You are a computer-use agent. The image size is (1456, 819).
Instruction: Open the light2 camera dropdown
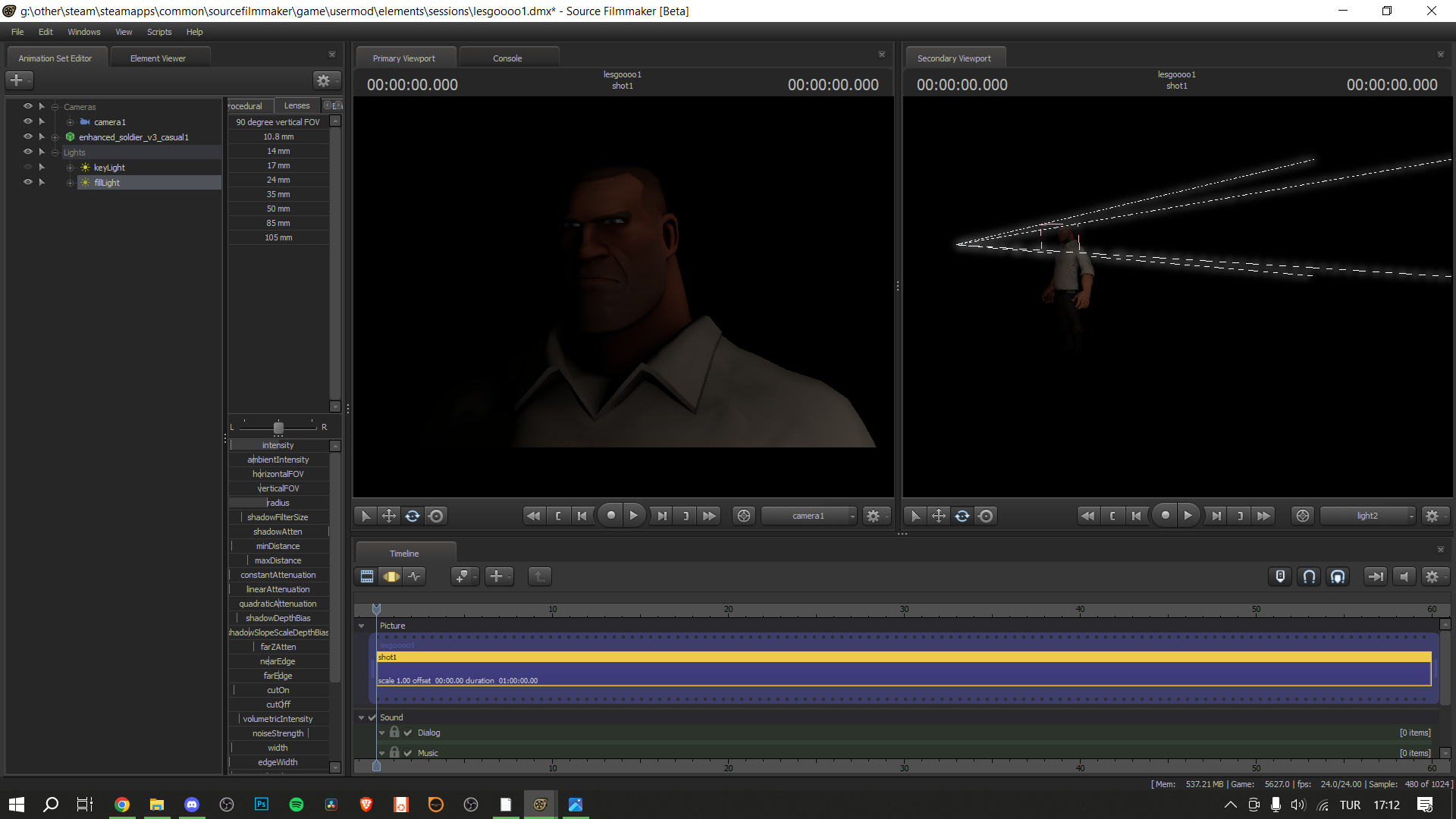pyautogui.click(x=1368, y=516)
